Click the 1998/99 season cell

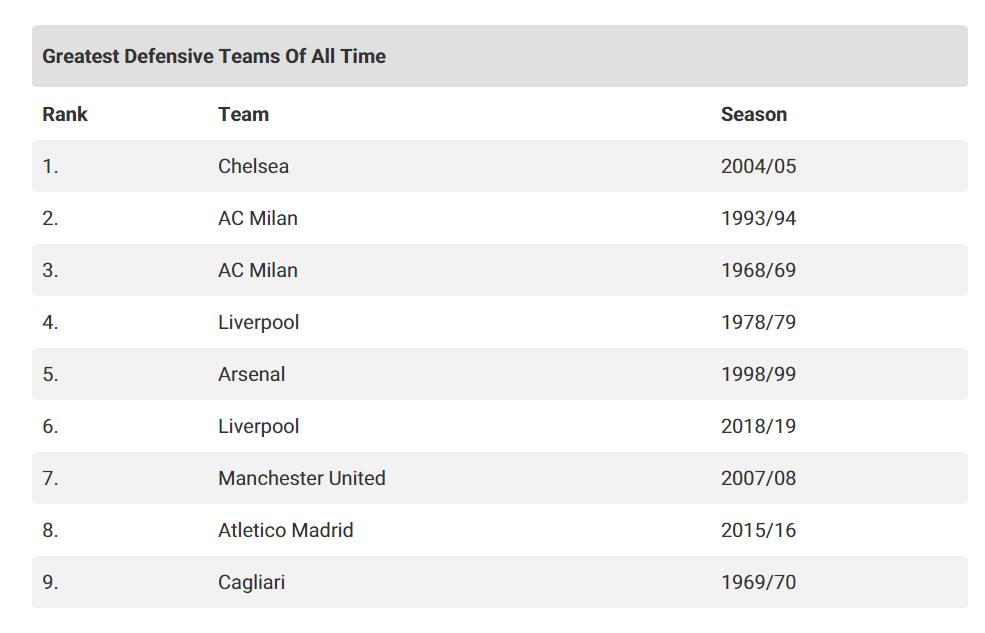click(x=758, y=374)
